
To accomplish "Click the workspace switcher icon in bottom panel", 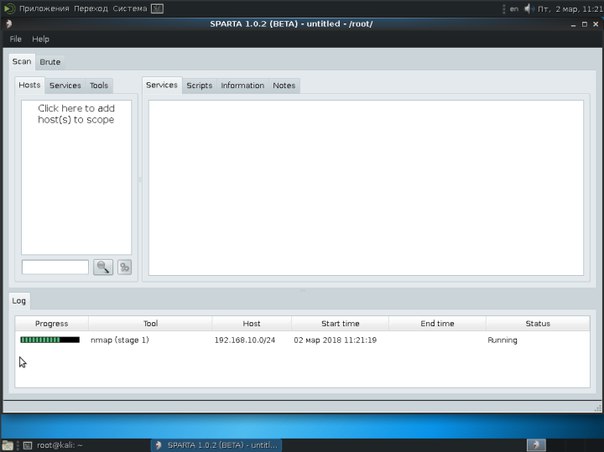I will tap(537, 445).
